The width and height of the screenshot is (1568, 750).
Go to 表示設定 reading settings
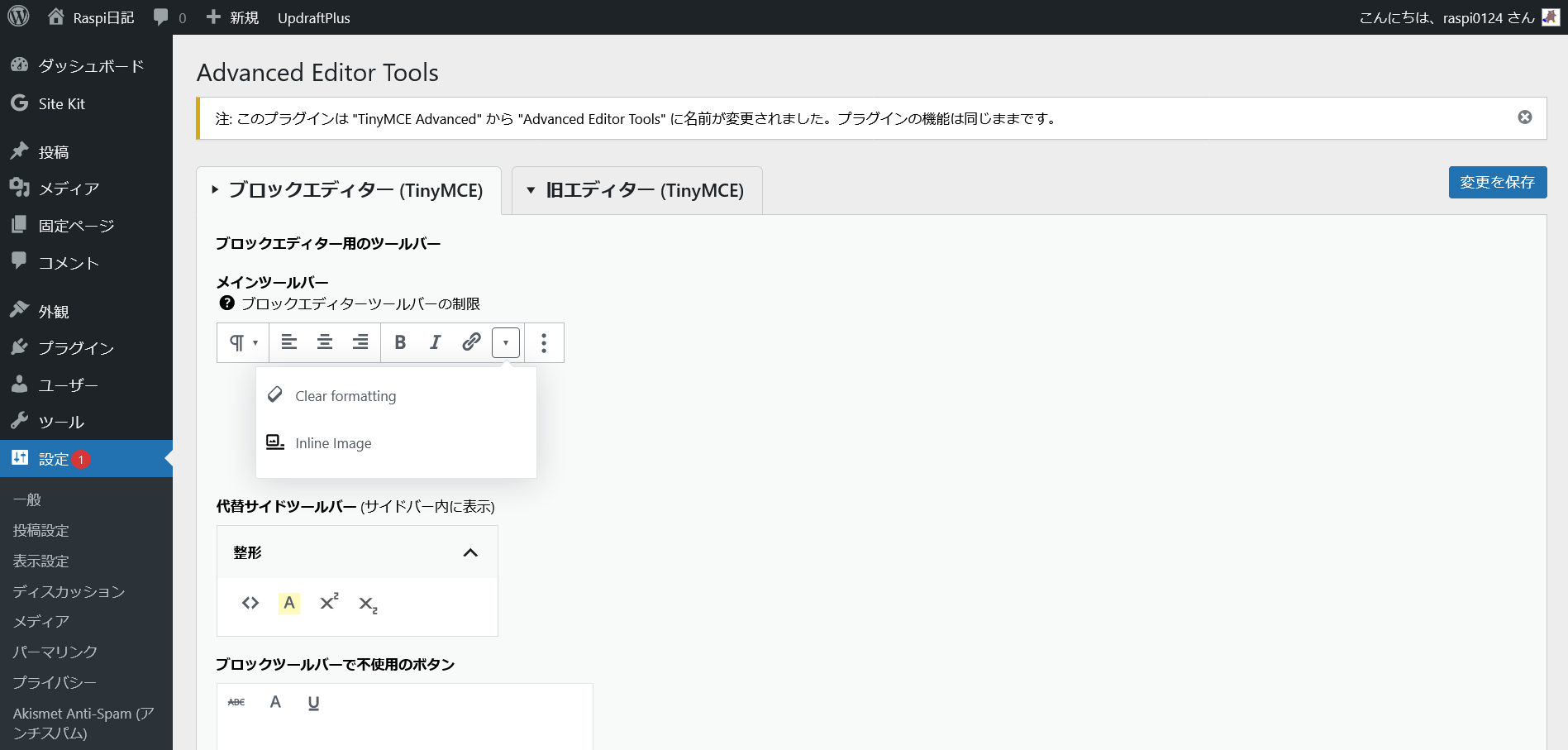[x=41, y=561]
